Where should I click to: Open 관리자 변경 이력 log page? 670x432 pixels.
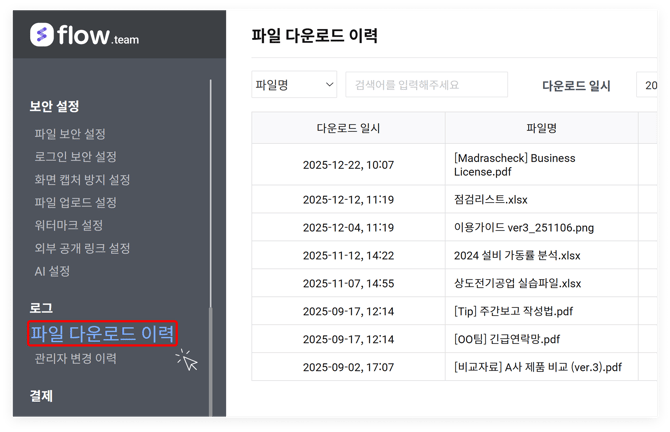(75, 358)
